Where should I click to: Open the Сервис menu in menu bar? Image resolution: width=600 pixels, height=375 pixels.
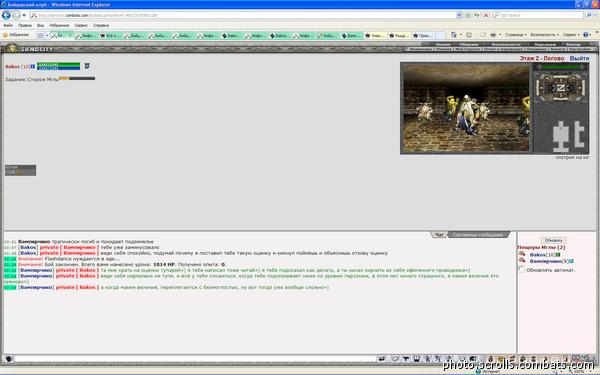(81, 25)
